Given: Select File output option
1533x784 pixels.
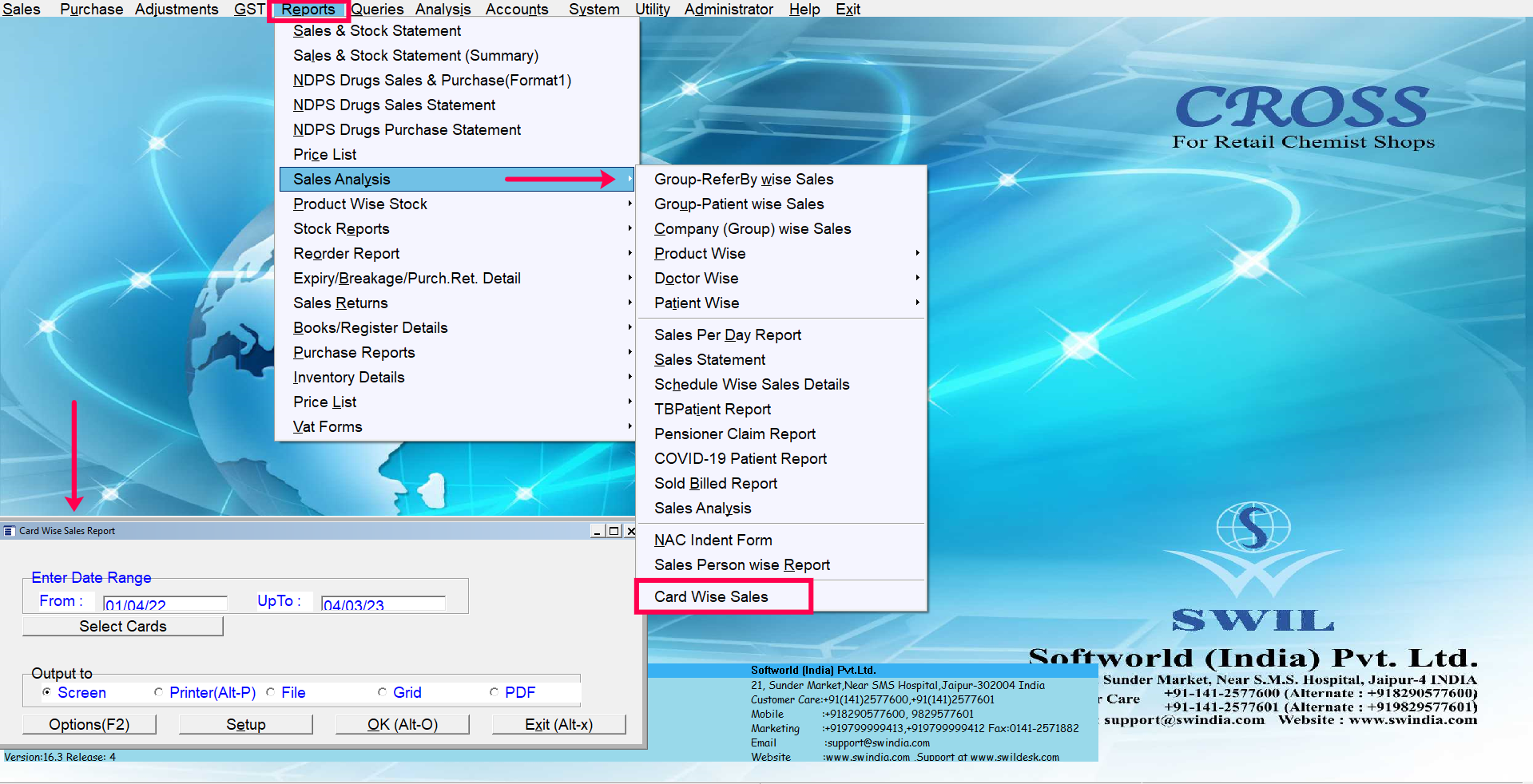Looking at the screenshot, I should point(286,693).
